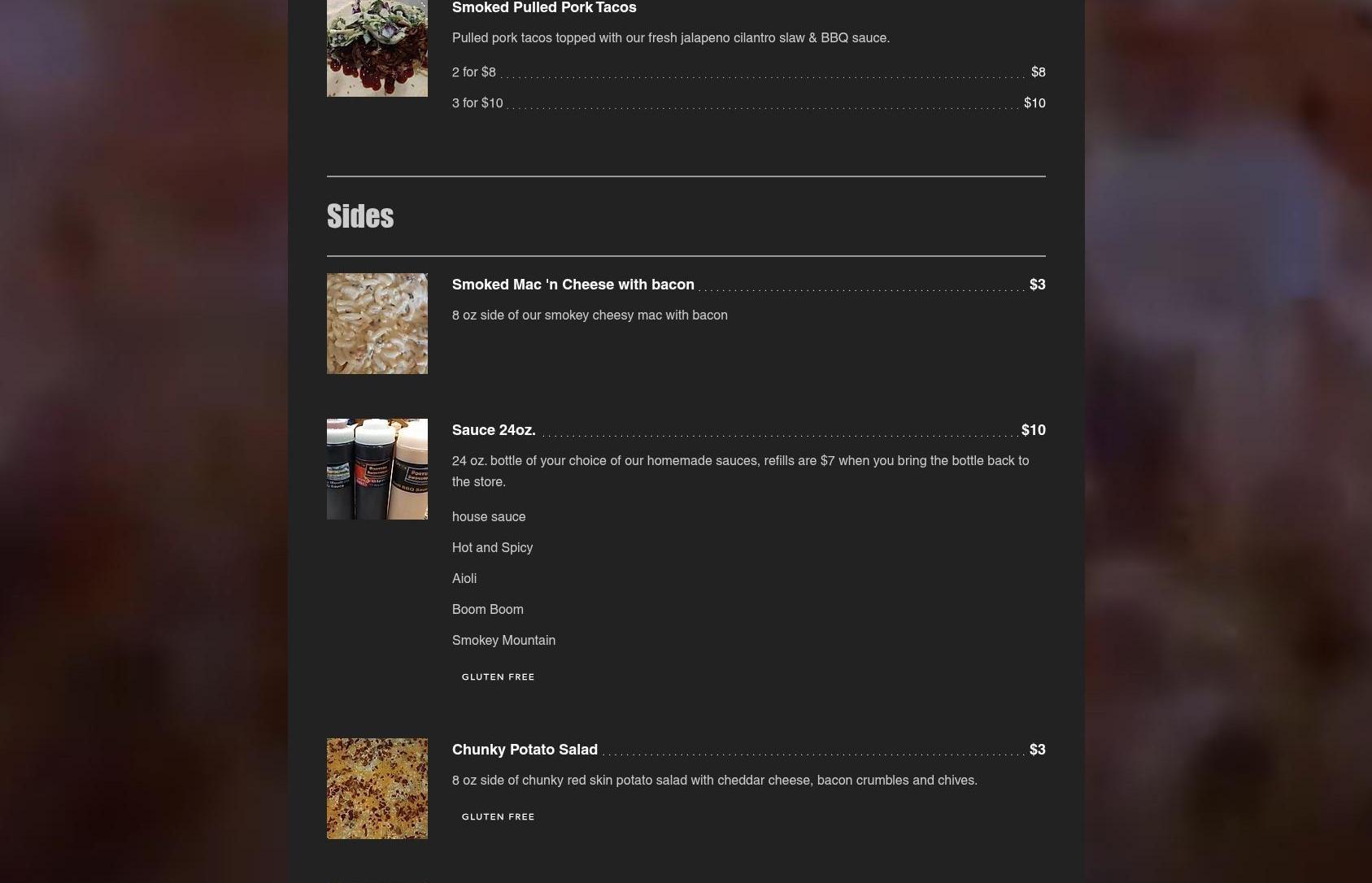The width and height of the screenshot is (1372, 883).
Task: Click the Gluten Free label under Chunky Potato Salad
Action: click(x=498, y=816)
